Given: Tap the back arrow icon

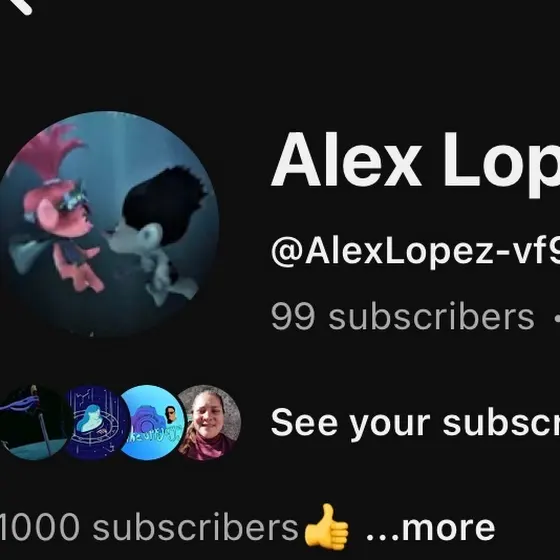Looking at the screenshot, I should pos(20,5).
